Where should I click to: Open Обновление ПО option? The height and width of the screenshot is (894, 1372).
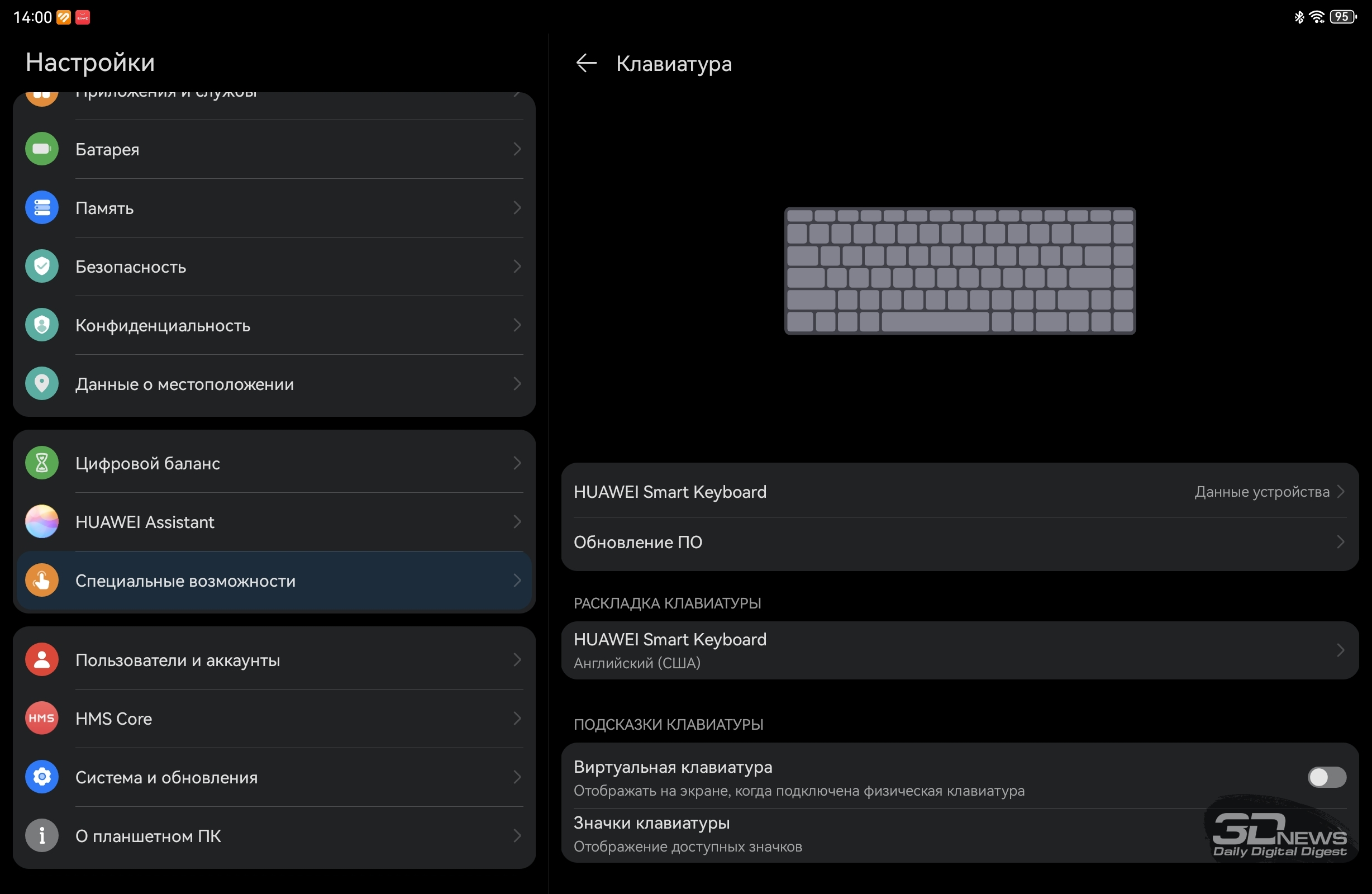coord(960,542)
